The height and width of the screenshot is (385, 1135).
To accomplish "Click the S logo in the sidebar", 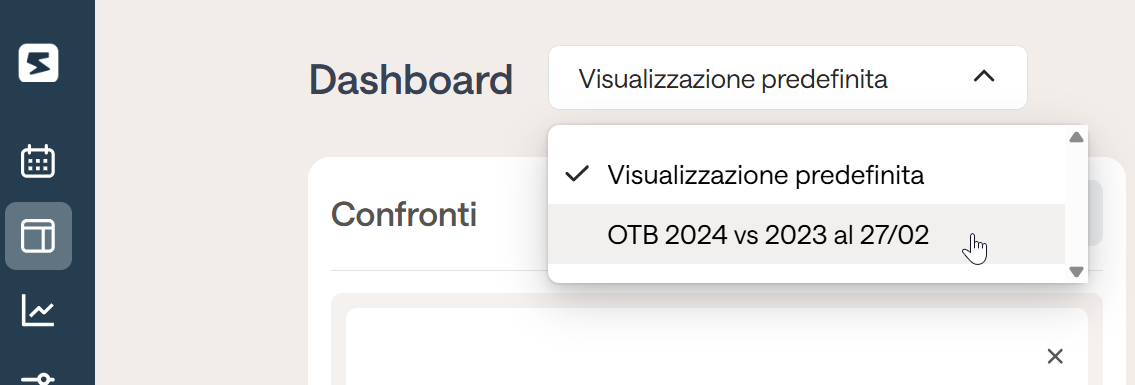I will click(38, 63).
